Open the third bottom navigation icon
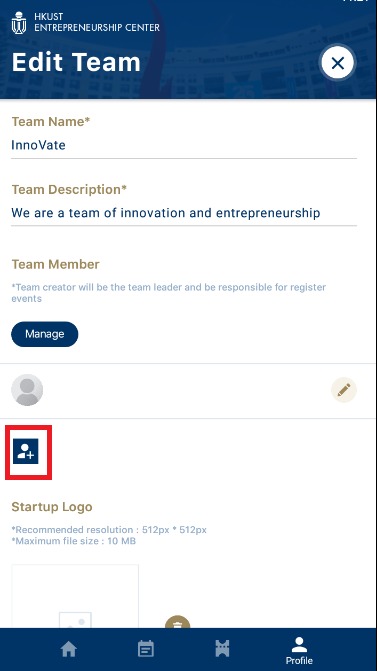377x671 pixels. [x=222, y=649]
